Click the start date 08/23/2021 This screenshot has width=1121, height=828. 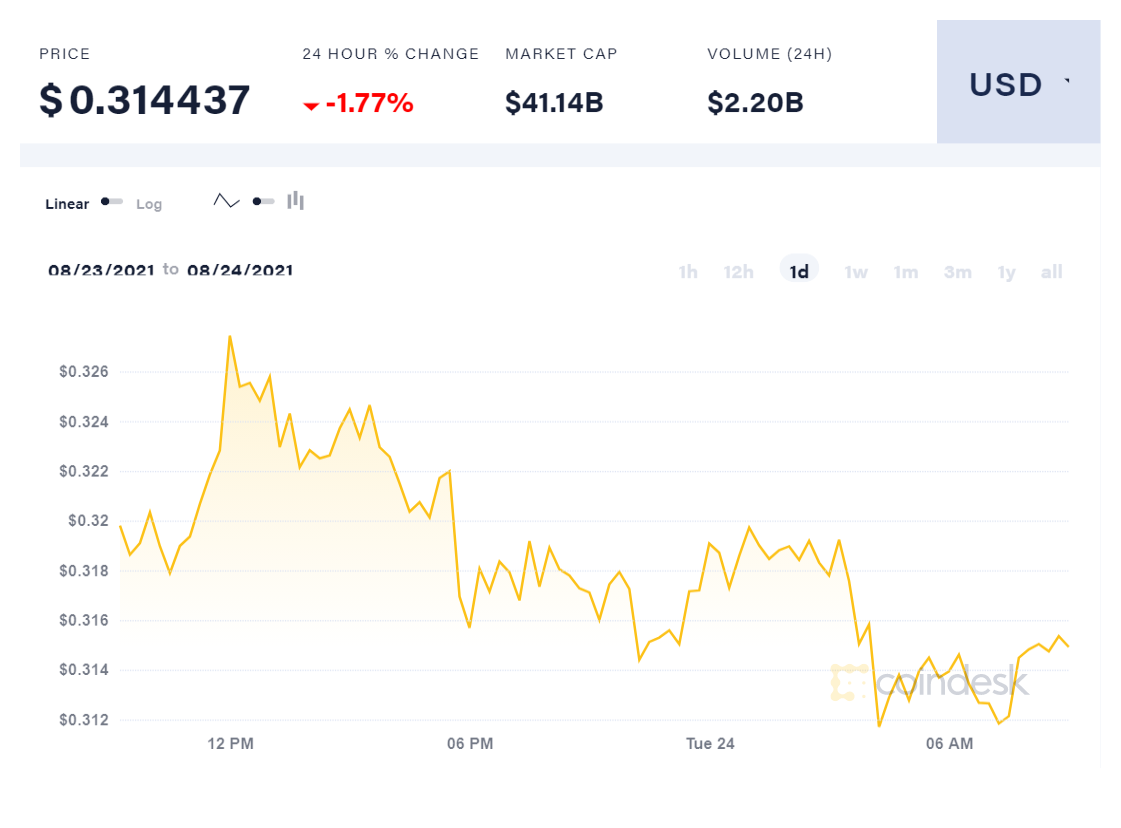click(101, 270)
